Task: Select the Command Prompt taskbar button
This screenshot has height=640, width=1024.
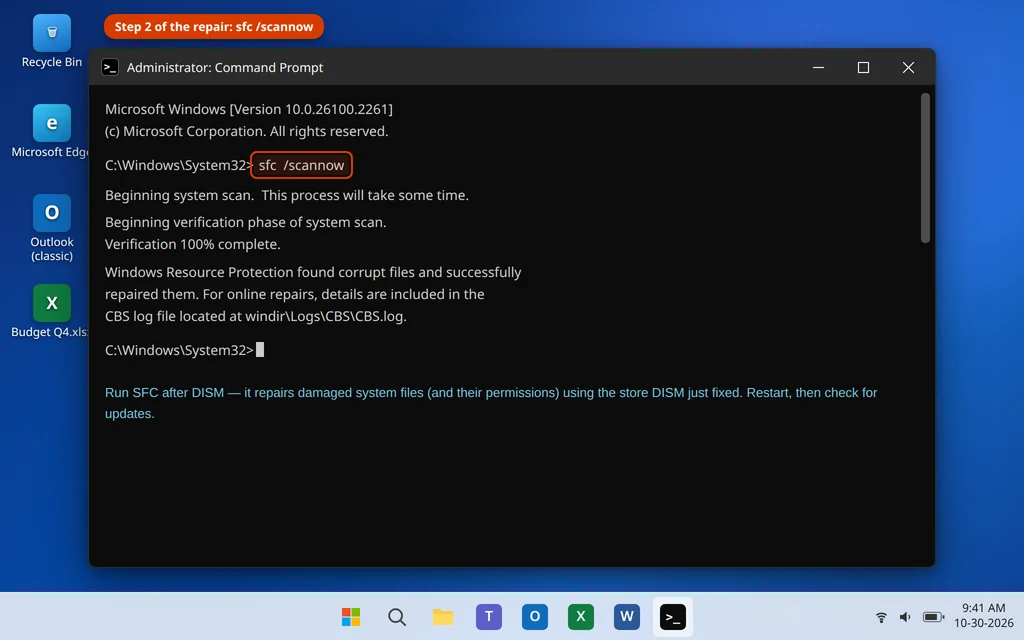Action: [x=673, y=616]
